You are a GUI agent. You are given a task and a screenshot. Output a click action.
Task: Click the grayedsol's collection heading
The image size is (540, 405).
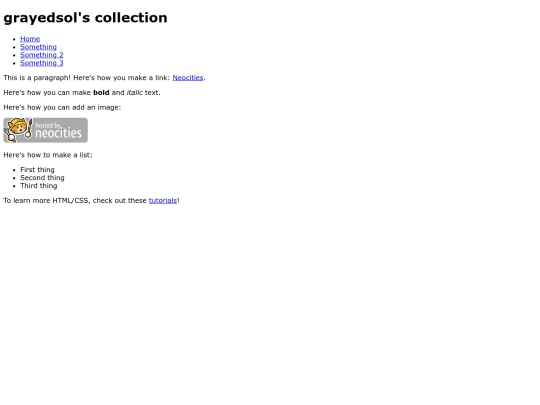[x=85, y=18]
